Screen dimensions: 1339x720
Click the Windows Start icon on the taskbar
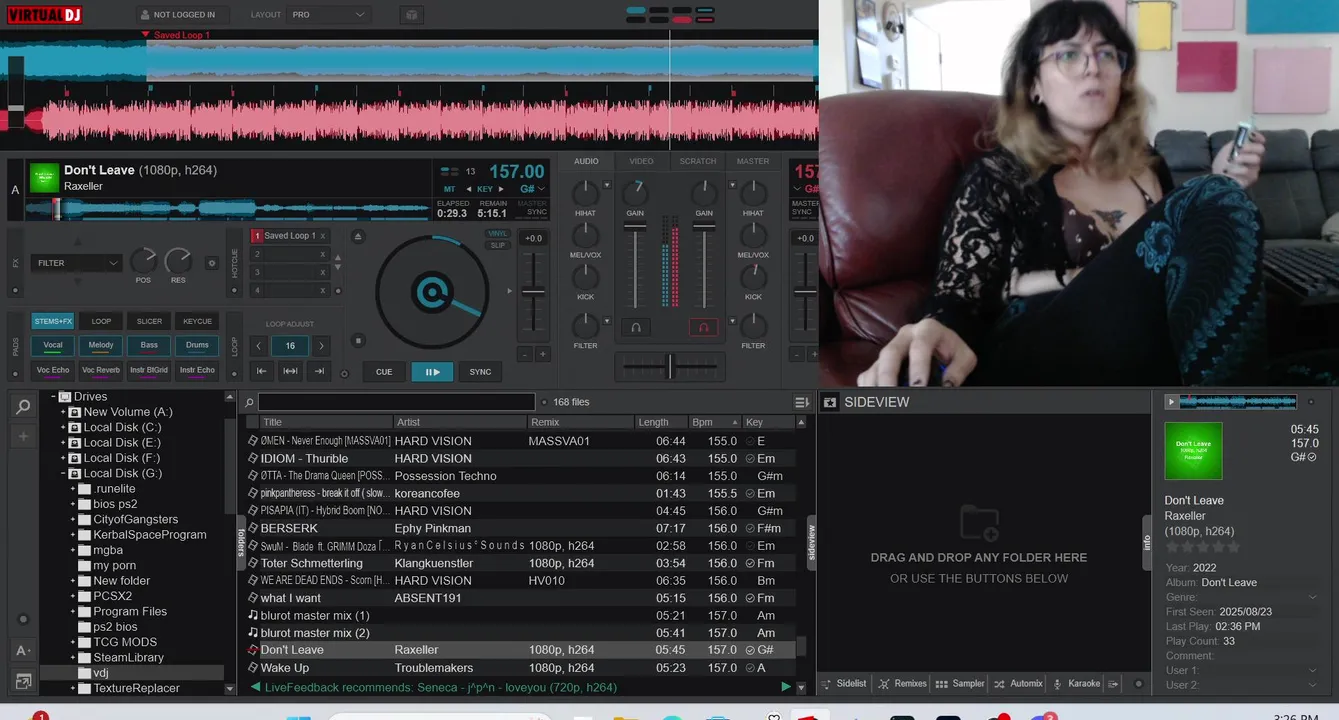click(299, 715)
